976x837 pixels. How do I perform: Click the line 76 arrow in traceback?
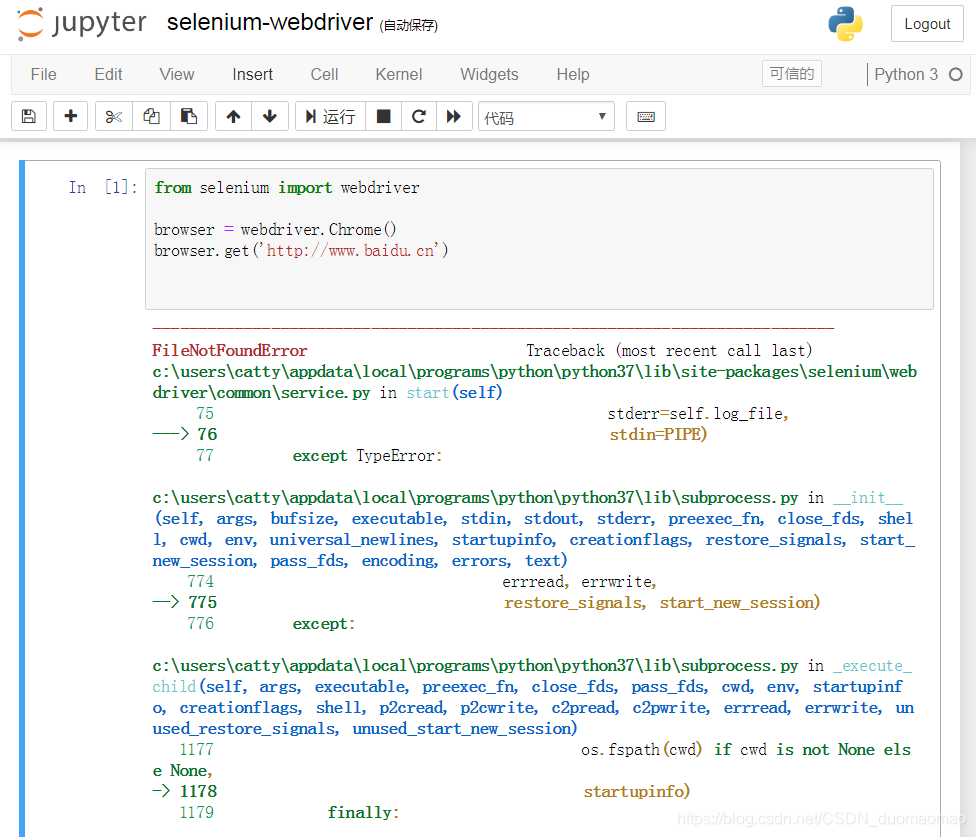pos(171,434)
